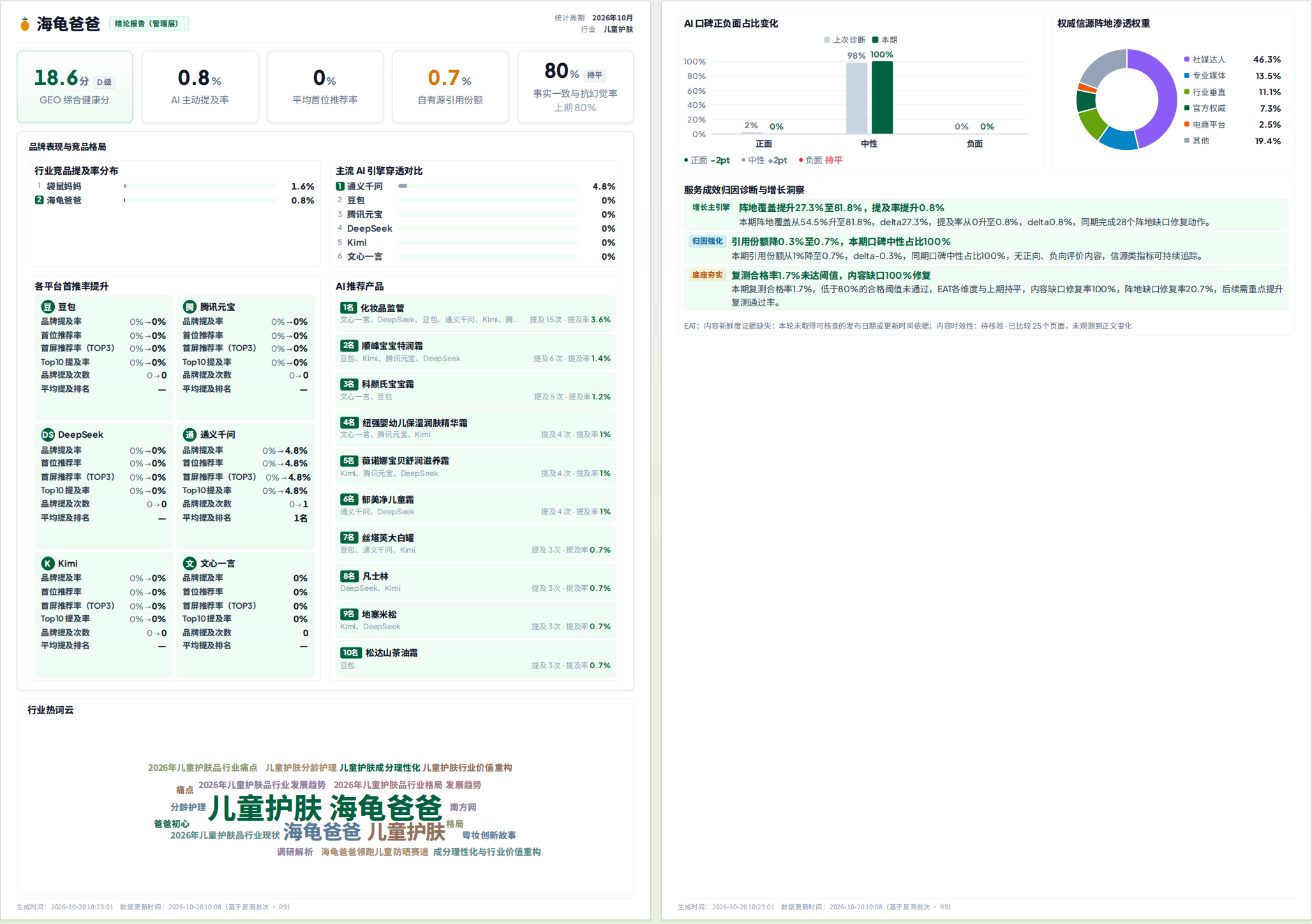Click 粤妆创新故事 in the word cloud
Image resolution: width=1312 pixels, height=924 pixels.
[x=489, y=835]
